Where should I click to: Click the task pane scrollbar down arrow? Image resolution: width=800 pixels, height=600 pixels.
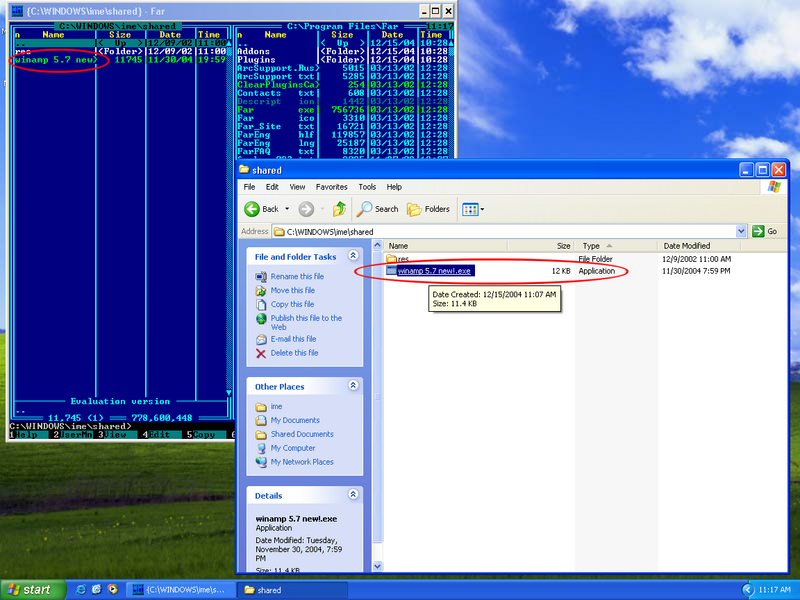point(377,566)
